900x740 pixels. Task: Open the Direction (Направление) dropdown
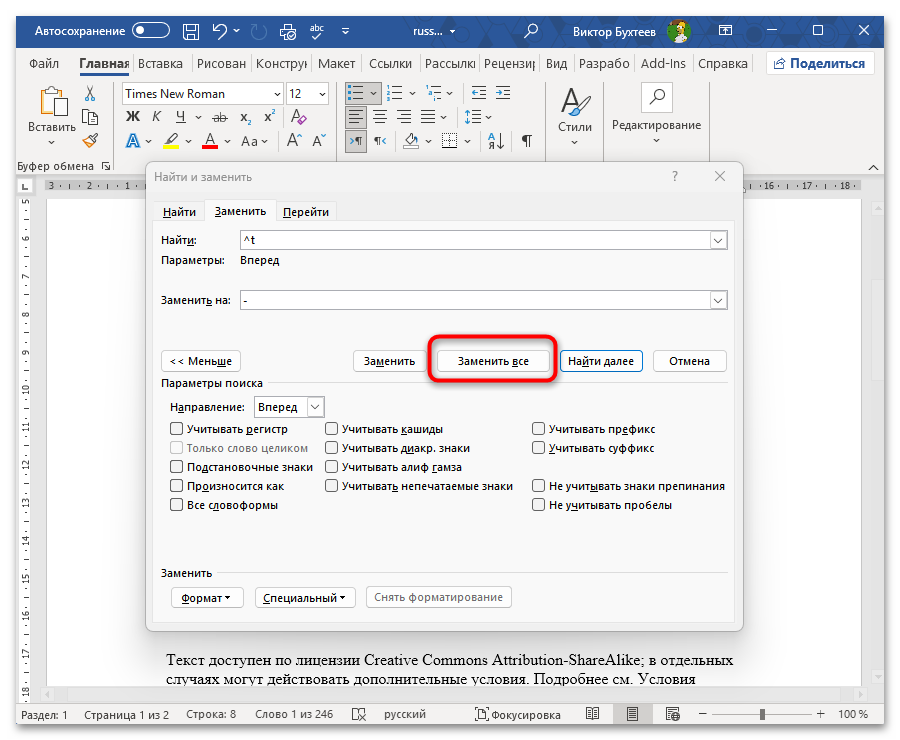[315, 407]
